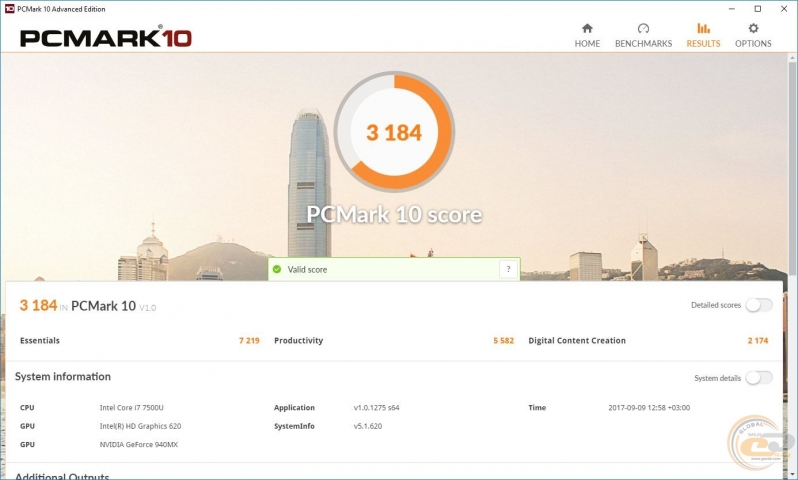
Task: Open the Valid score help question button
Action: [x=508, y=269]
